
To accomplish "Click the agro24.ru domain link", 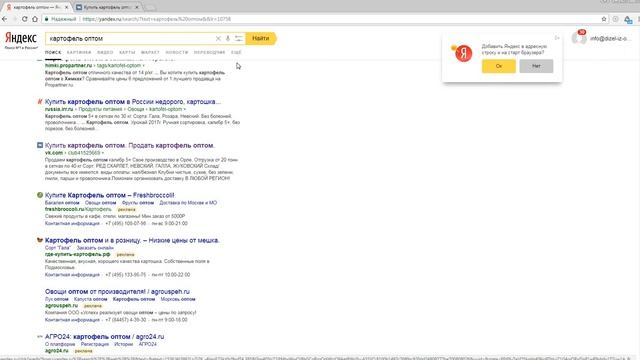I will click(x=57, y=351).
